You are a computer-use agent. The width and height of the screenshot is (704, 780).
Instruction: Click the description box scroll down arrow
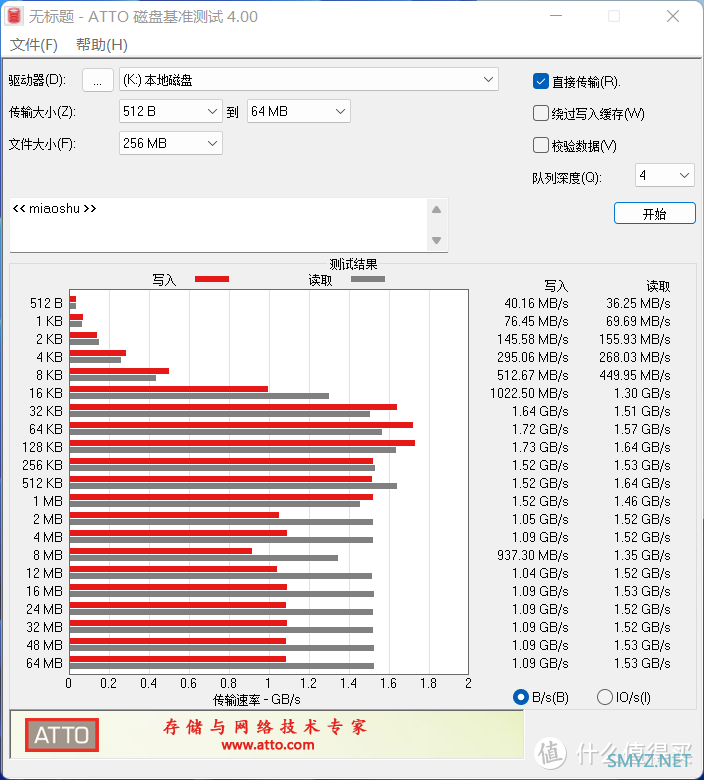click(x=436, y=240)
